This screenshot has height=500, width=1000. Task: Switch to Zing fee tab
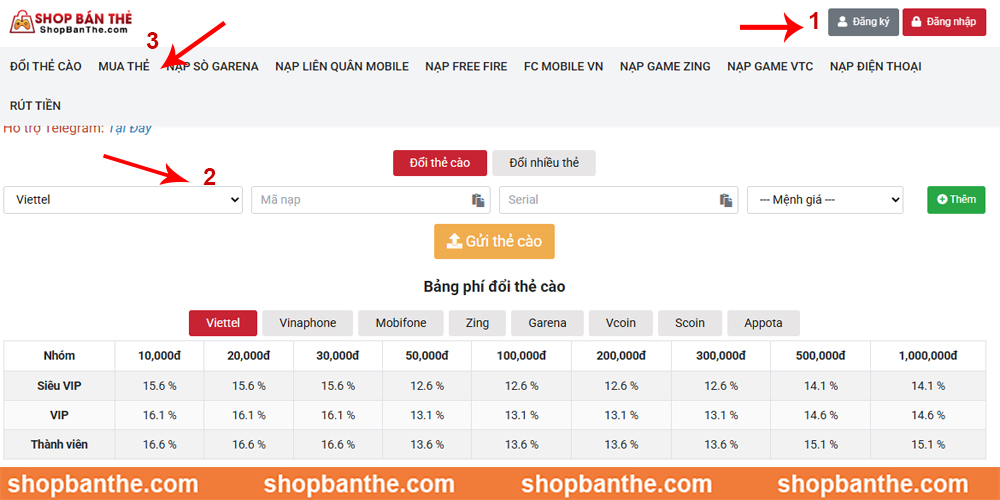(478, 323)
